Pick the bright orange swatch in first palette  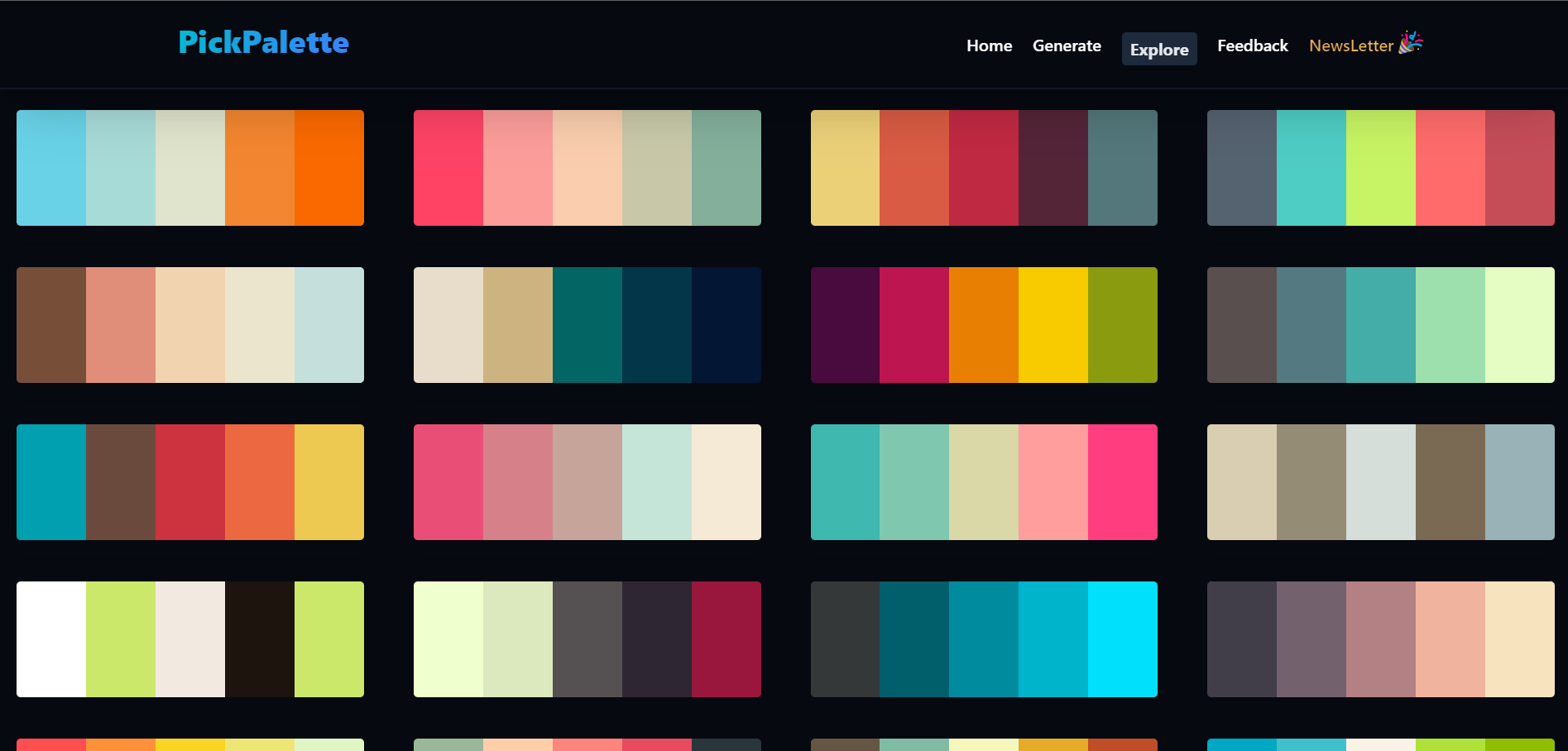[x=329, y=168]
